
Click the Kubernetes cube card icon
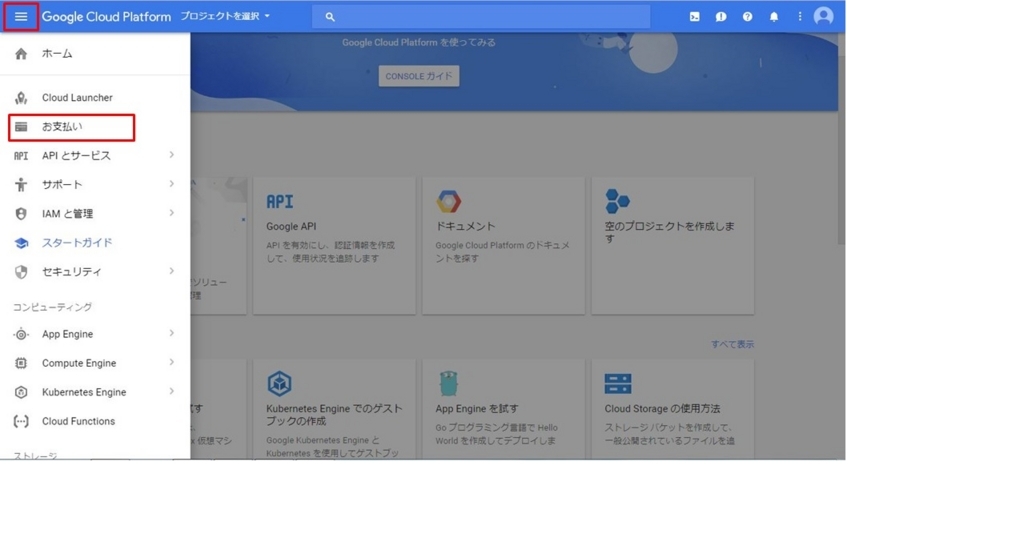tap(280, 384)
